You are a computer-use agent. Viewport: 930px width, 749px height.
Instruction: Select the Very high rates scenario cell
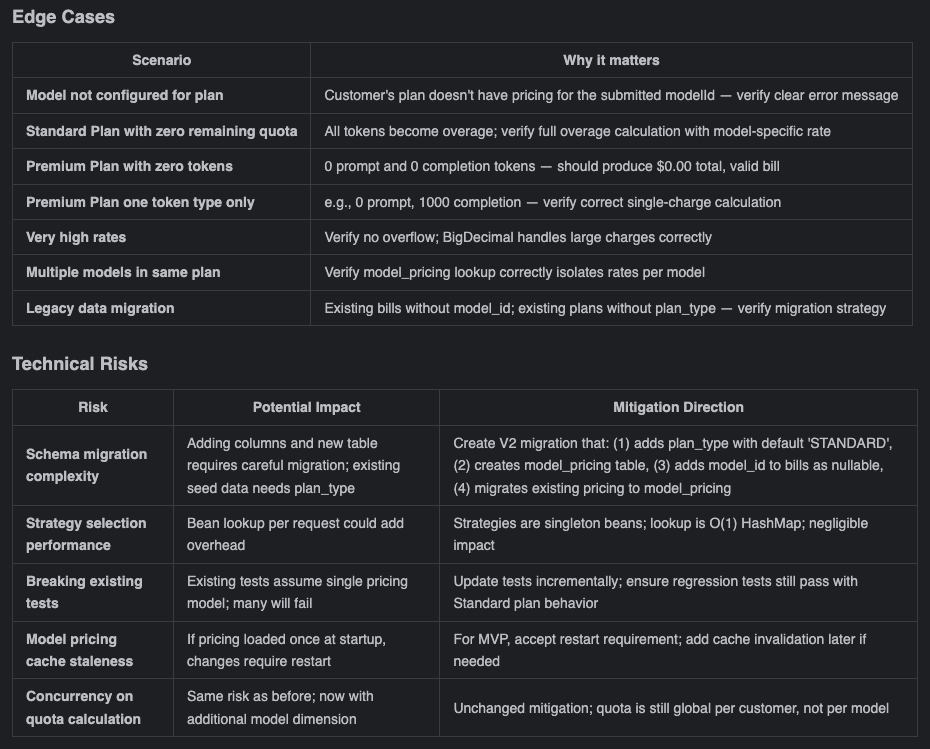click(x=76, y=237)
